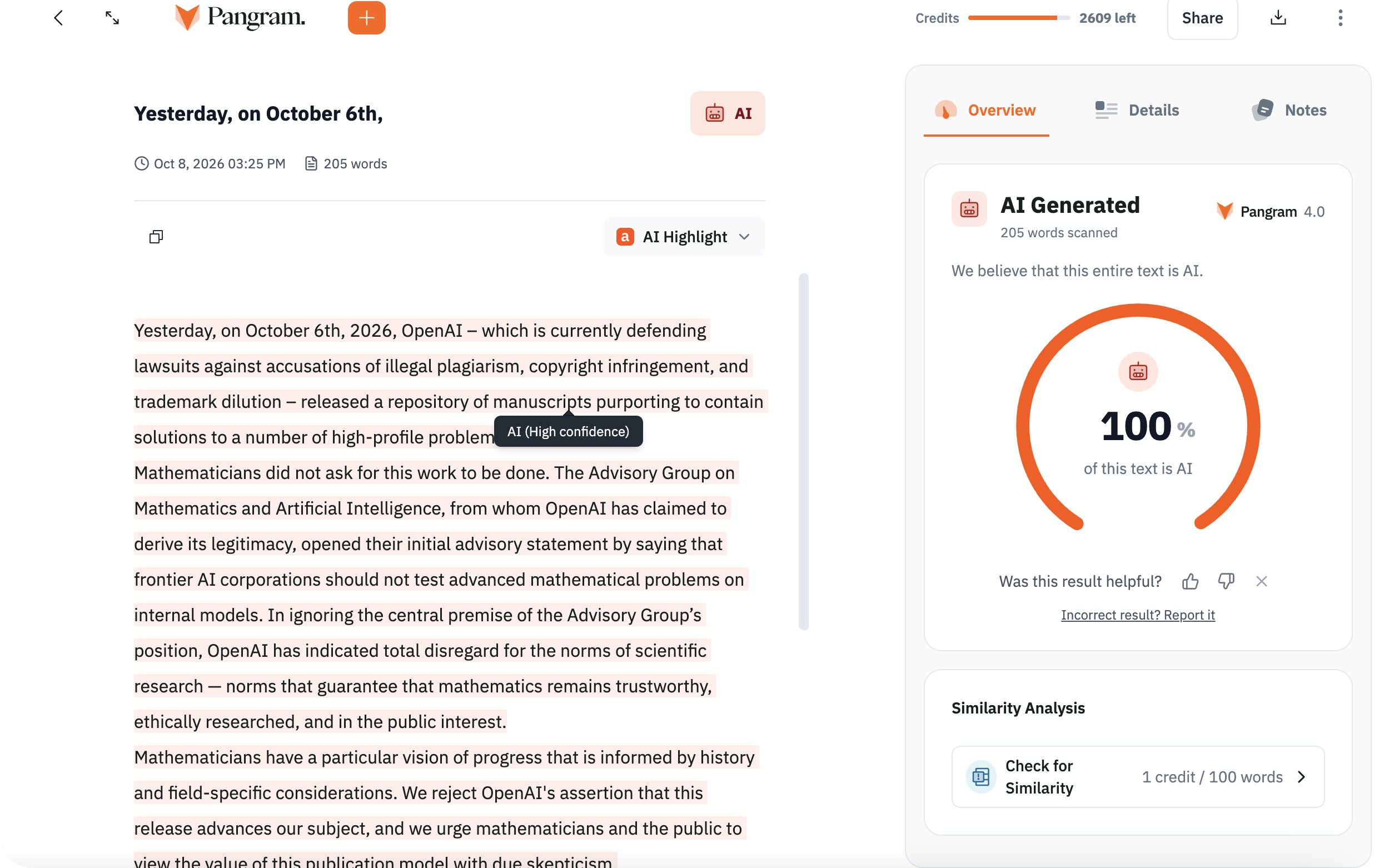Go back using the left arrow icon

[x=58, y=18]
